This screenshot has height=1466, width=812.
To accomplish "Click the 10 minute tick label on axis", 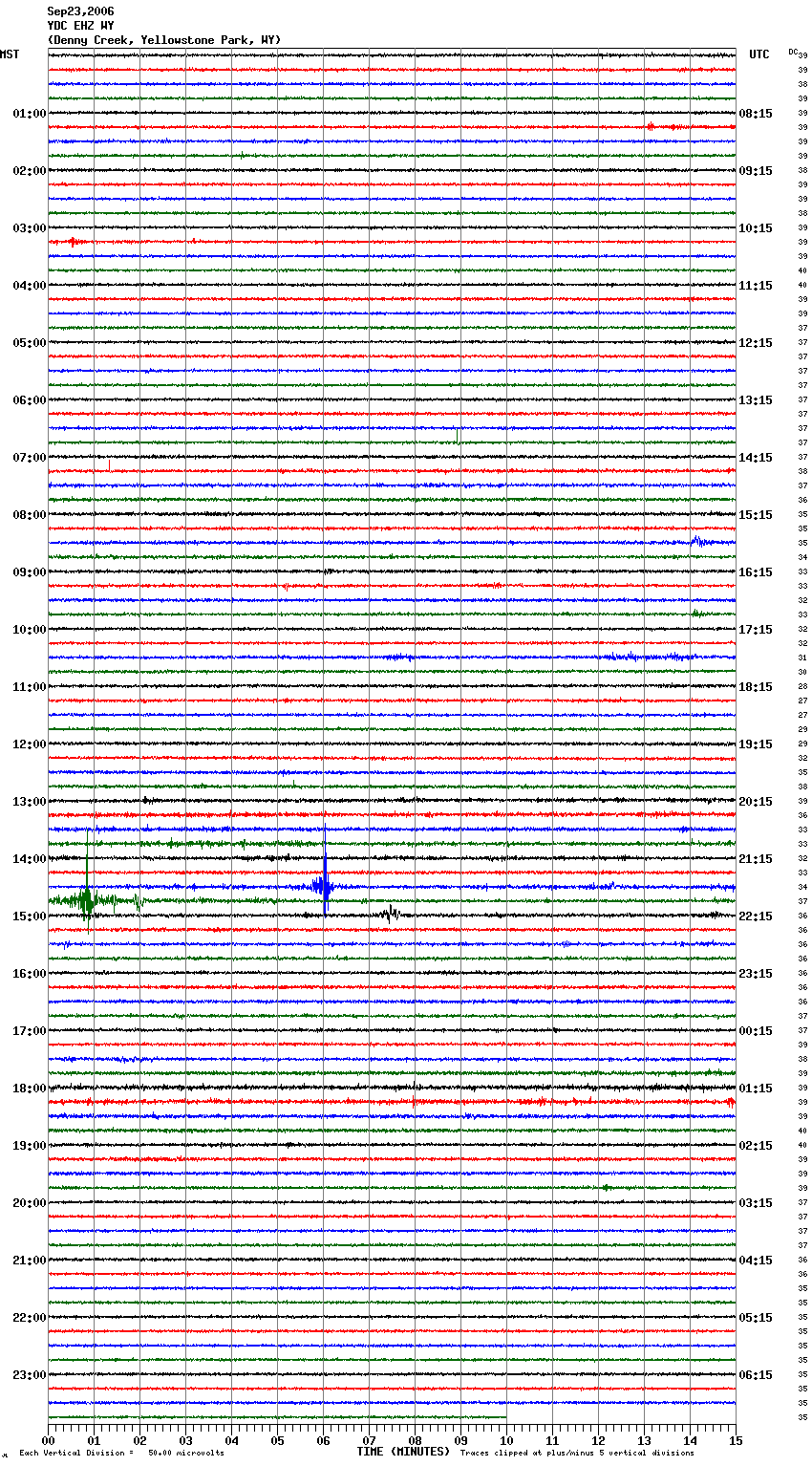I will (x=506, y=1440).
